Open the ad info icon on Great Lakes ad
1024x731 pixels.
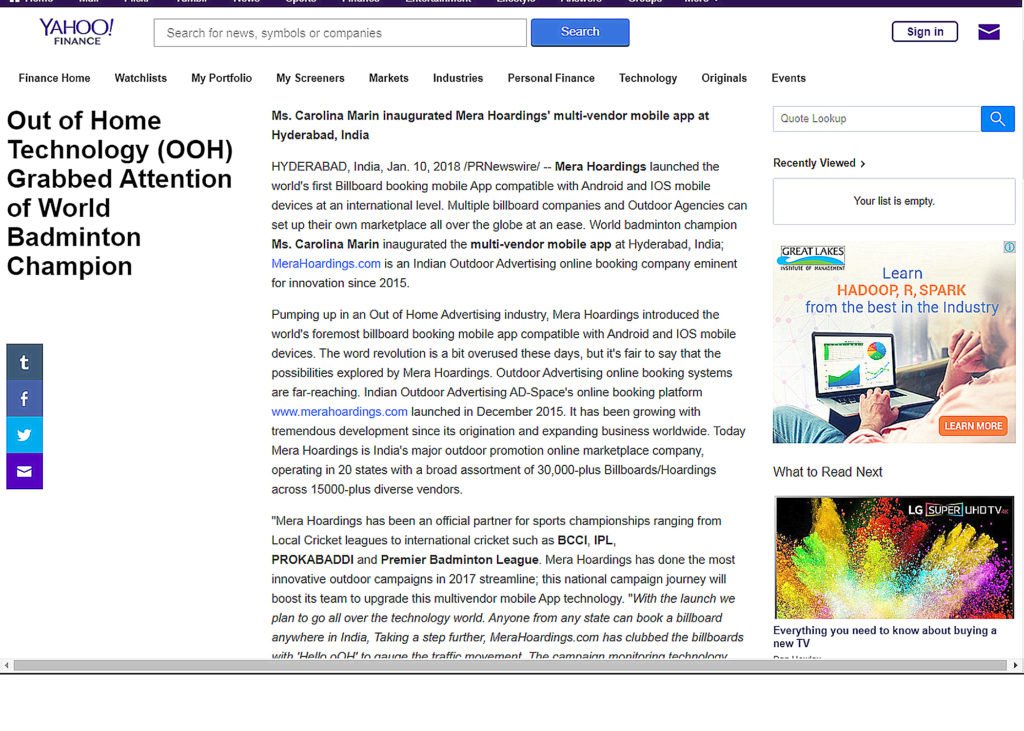tap(1009, 247)
